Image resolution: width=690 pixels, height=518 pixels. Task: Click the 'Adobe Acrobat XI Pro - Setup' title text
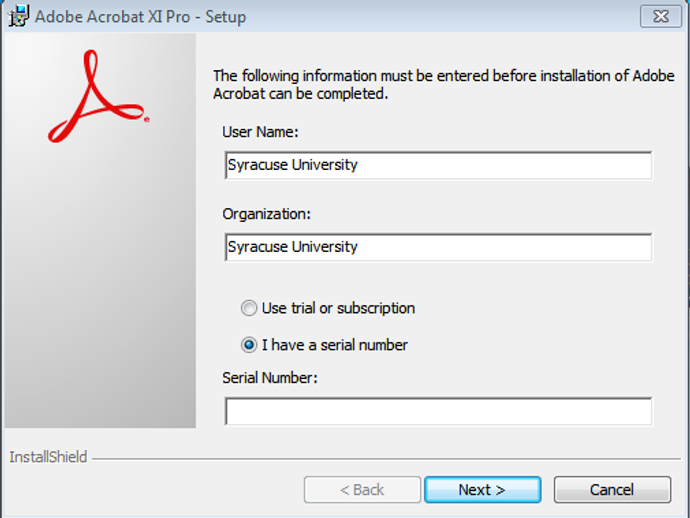point(140,17)
